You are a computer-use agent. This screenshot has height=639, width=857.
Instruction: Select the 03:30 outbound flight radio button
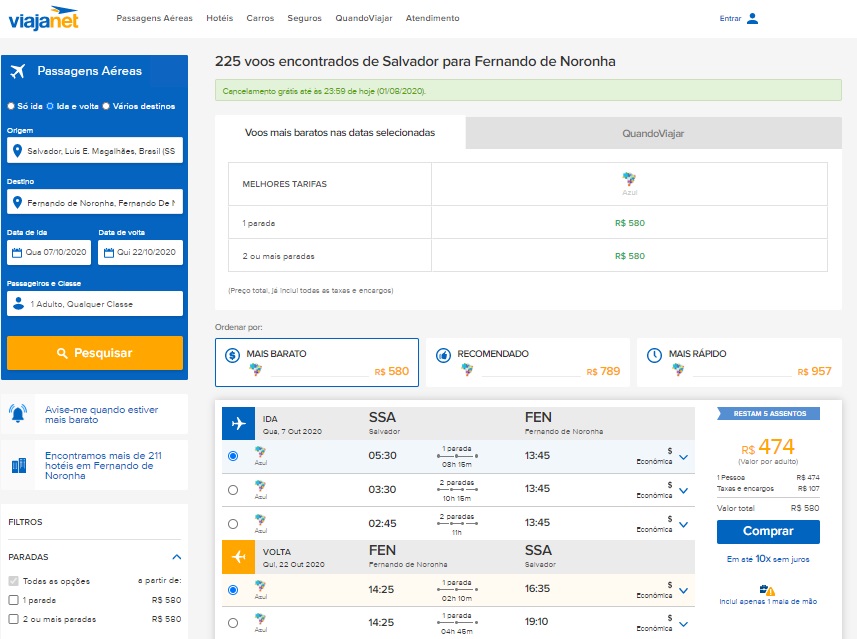click(x=233, y=490)
